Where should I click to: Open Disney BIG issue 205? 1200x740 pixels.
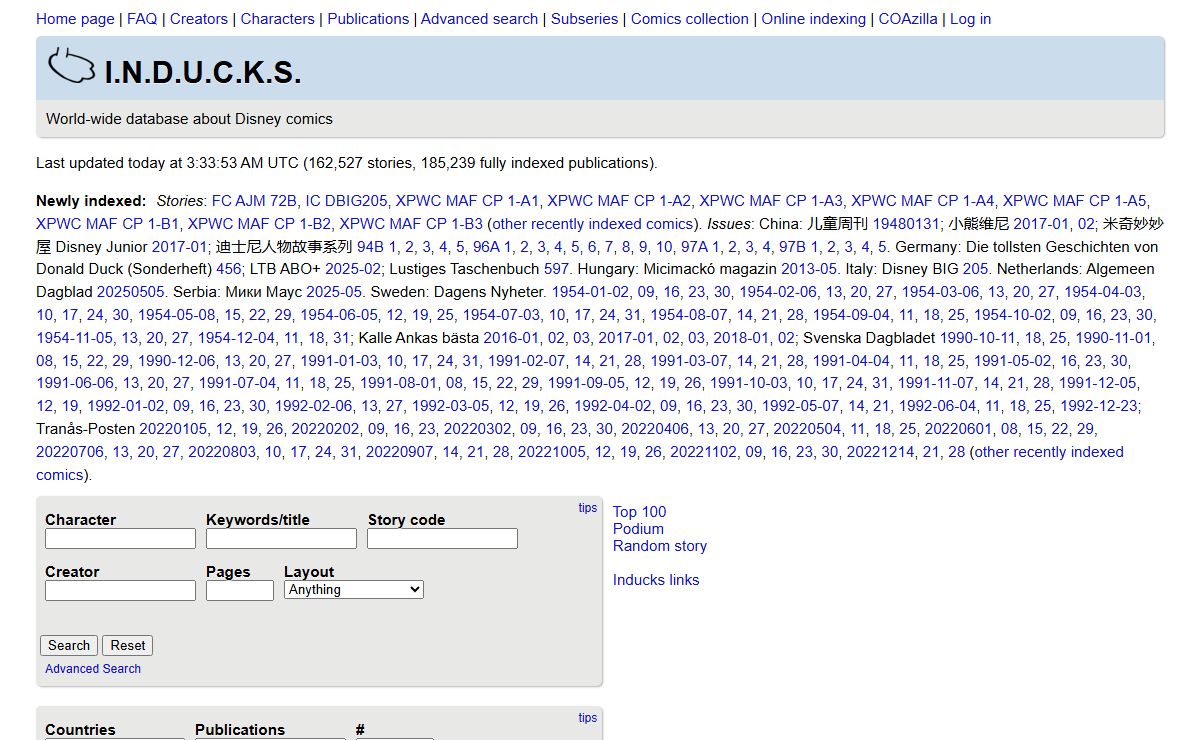click(x=976, y=269)
